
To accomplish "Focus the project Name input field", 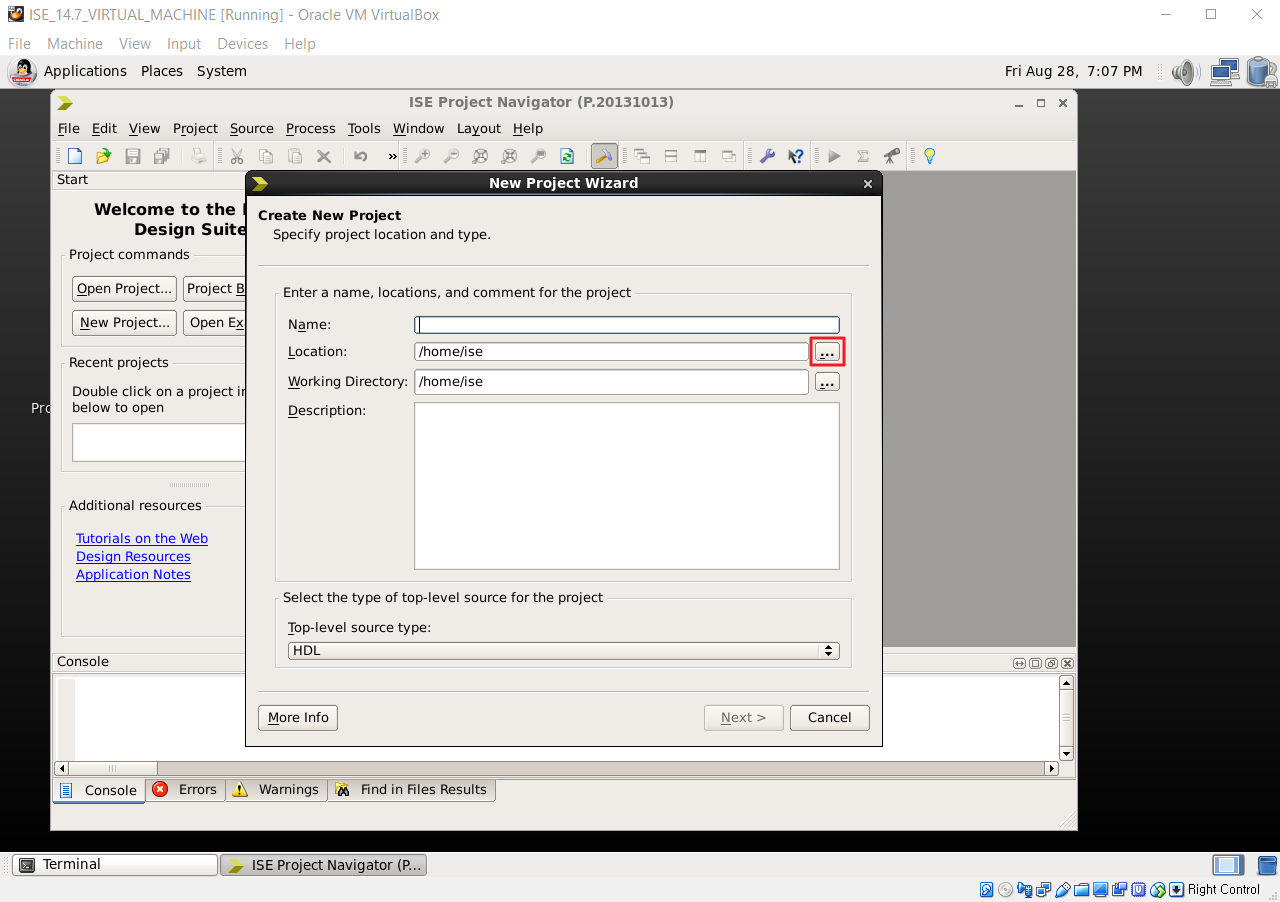I will point(627,325).
